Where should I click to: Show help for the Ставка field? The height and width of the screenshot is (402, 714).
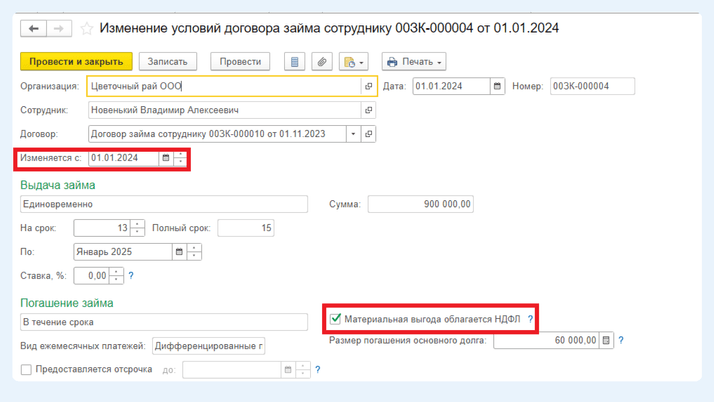(x=131, y=276)
